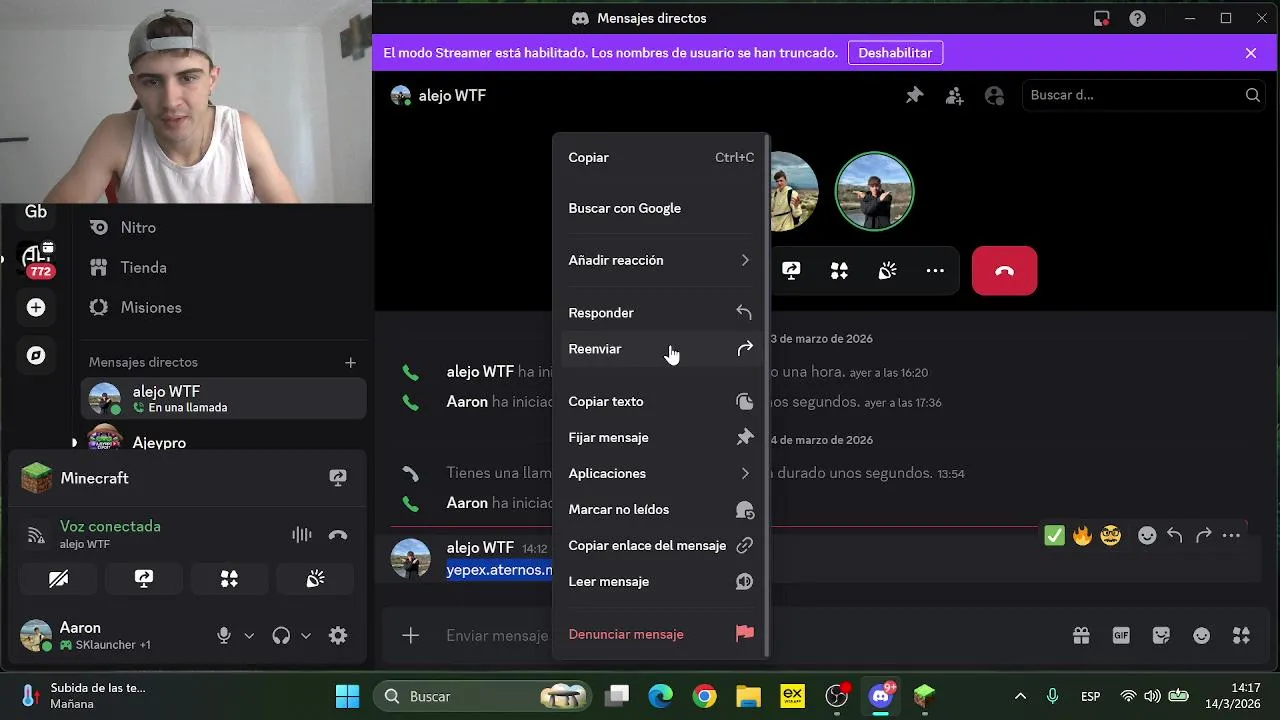Image resolution: width=1280 pixels, height=720 pixels.
Task: Show user profile icon in header
Action: pos(994,95)
